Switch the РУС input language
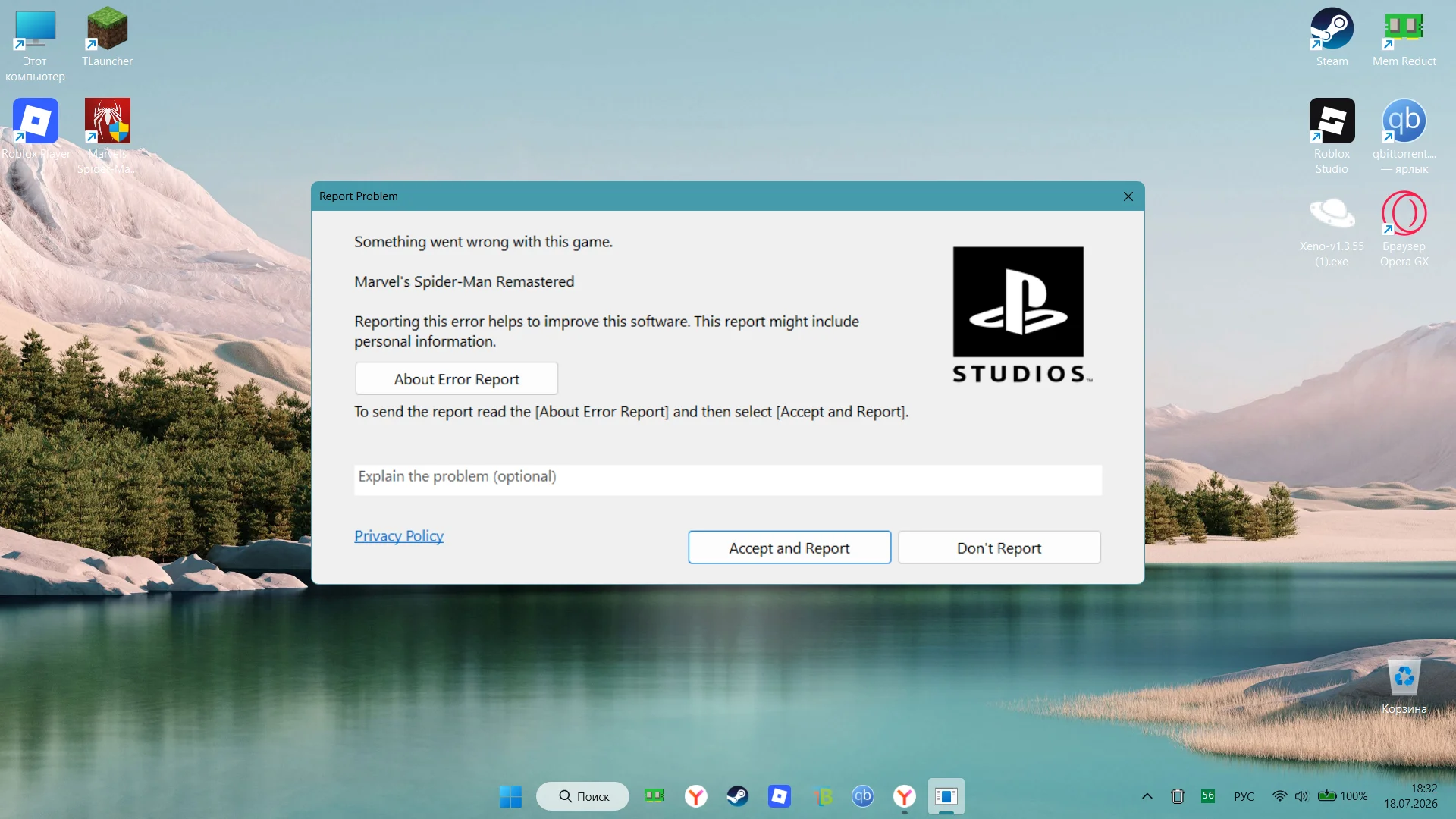 (1244, 796)
